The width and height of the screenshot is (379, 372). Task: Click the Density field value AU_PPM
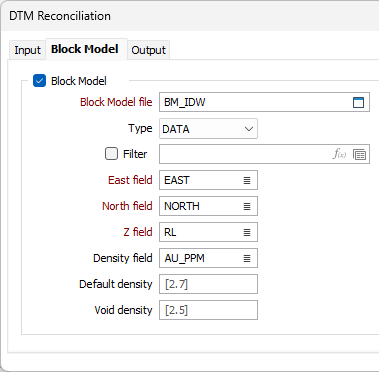(x=184, y=258)
